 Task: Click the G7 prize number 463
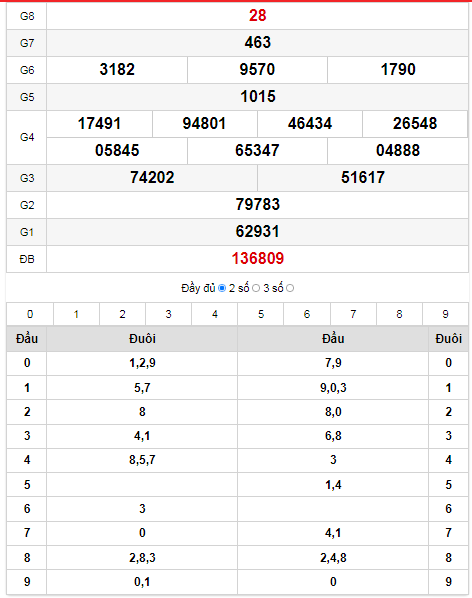(x=258, y=42)
